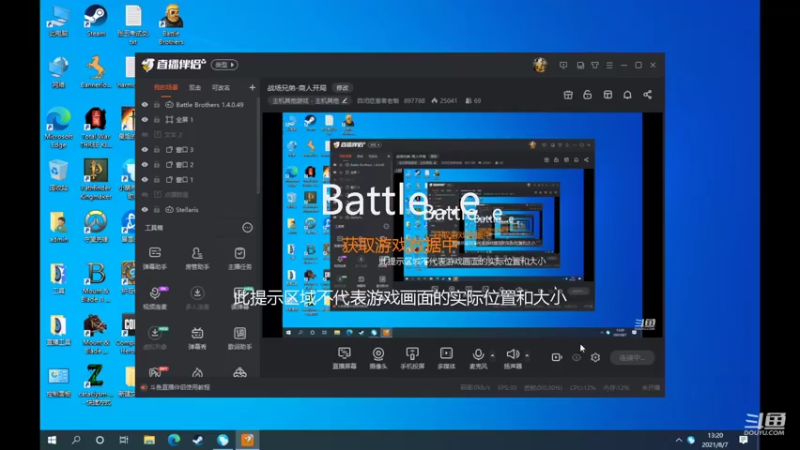Open Steam shortcut on the desktop
The width and height of the screenshot is (800, 450).
95,21
